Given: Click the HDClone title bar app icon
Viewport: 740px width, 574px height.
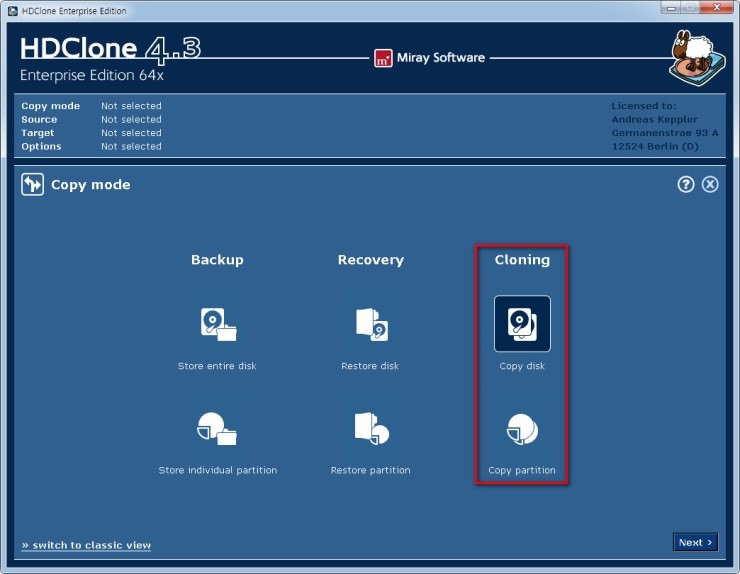Looking at the screenshot, I should (13, 10).
